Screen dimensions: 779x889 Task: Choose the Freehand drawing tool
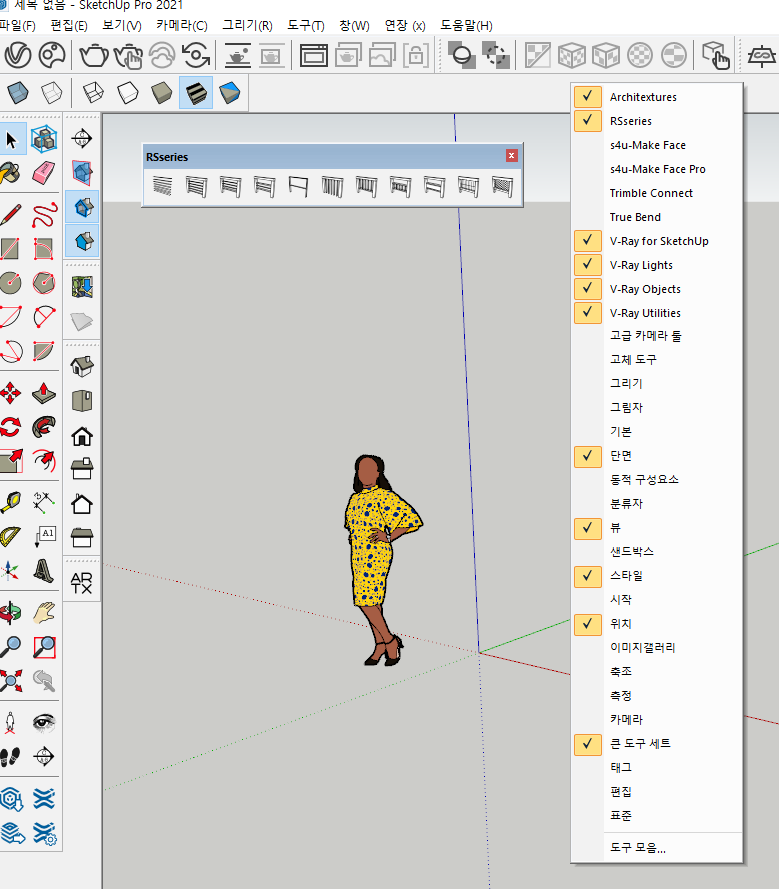pyautogui.click(x=44, y=215)
